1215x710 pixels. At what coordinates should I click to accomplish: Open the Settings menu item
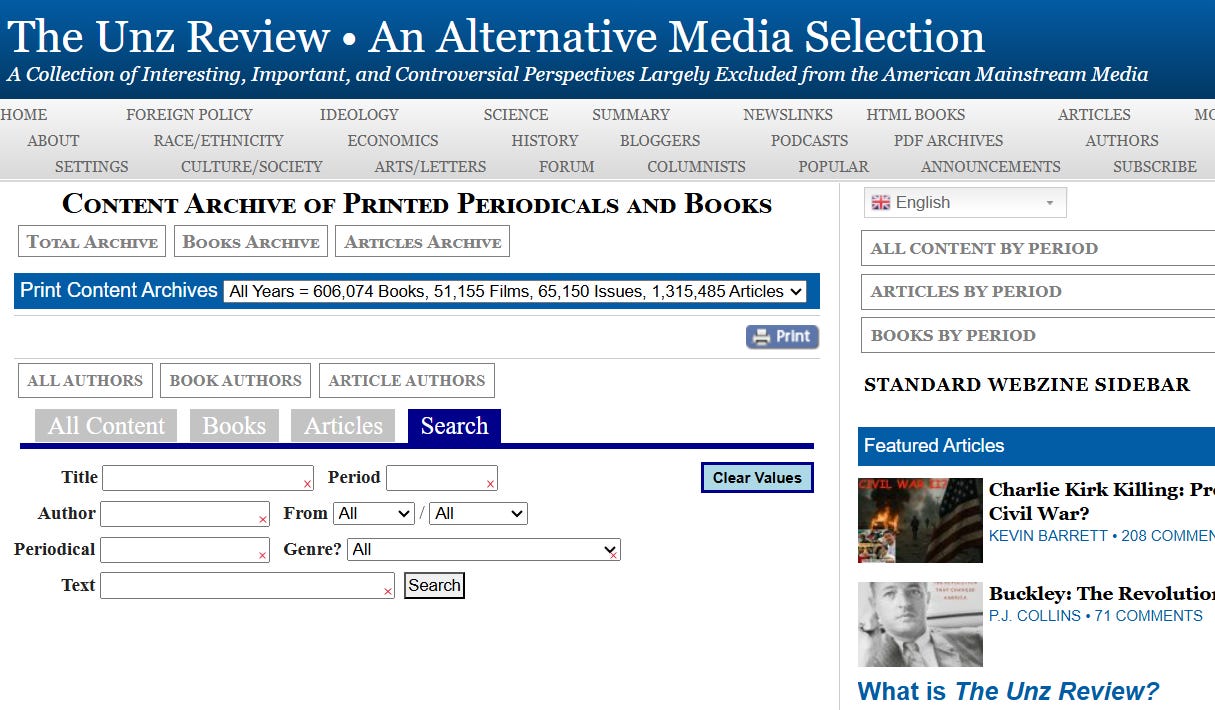[x=92, y=167]
